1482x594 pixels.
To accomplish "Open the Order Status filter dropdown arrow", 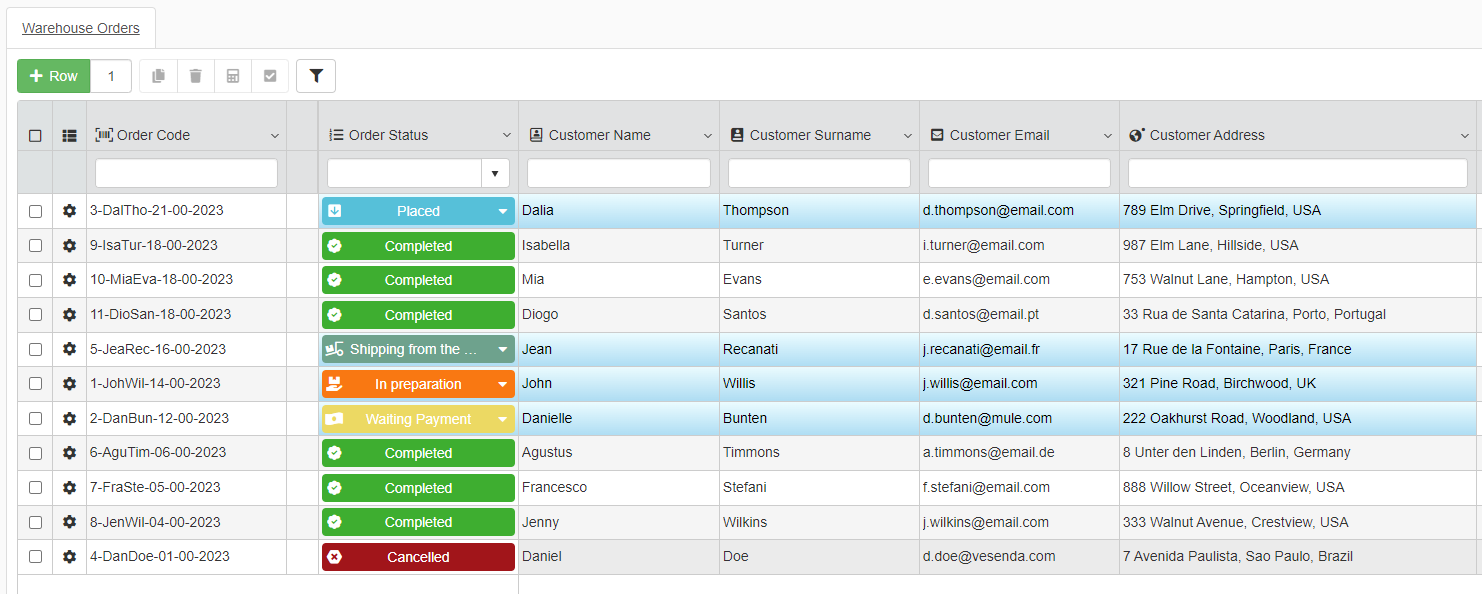I will point(495,174).
